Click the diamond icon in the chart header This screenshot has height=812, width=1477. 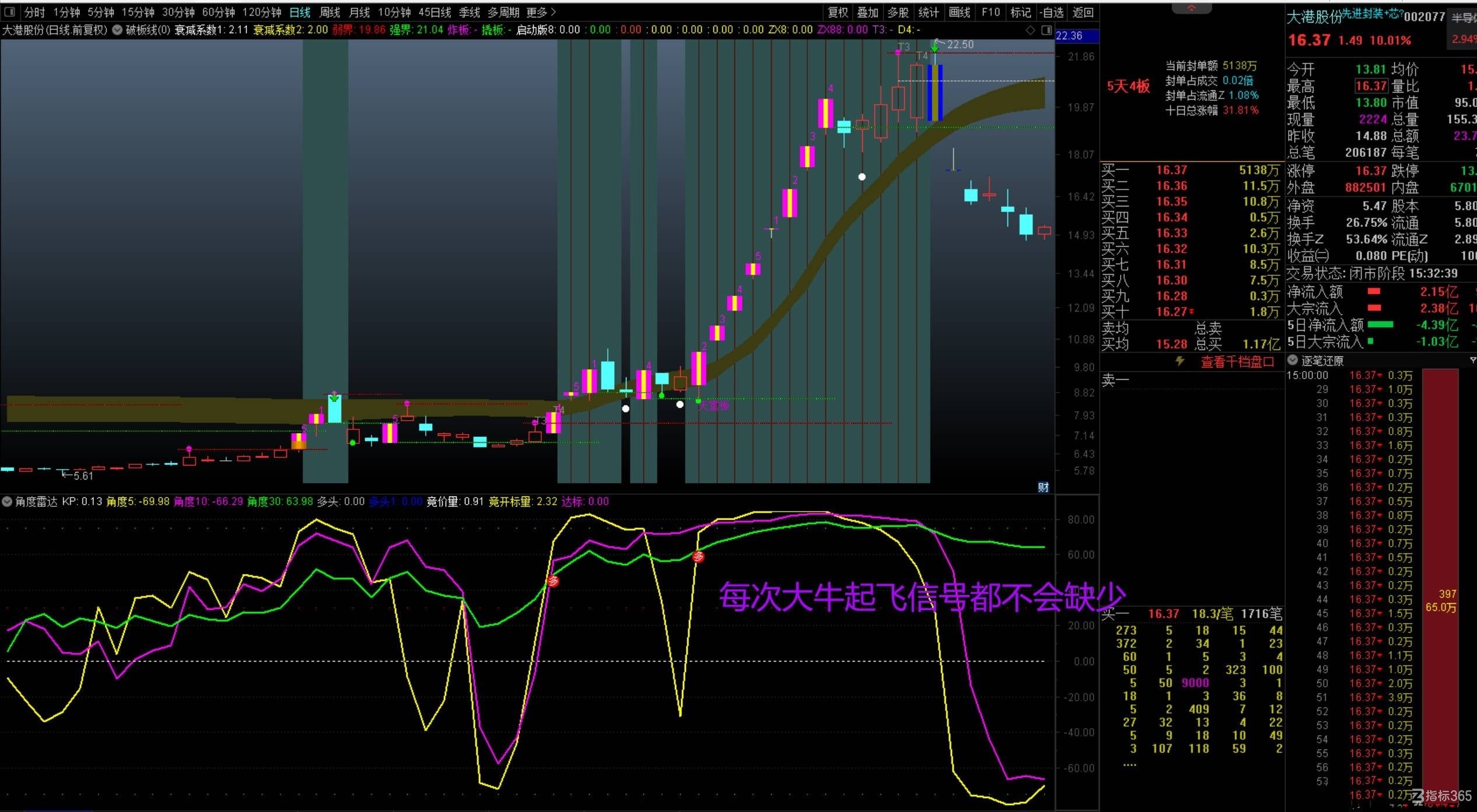[1031, 30]
